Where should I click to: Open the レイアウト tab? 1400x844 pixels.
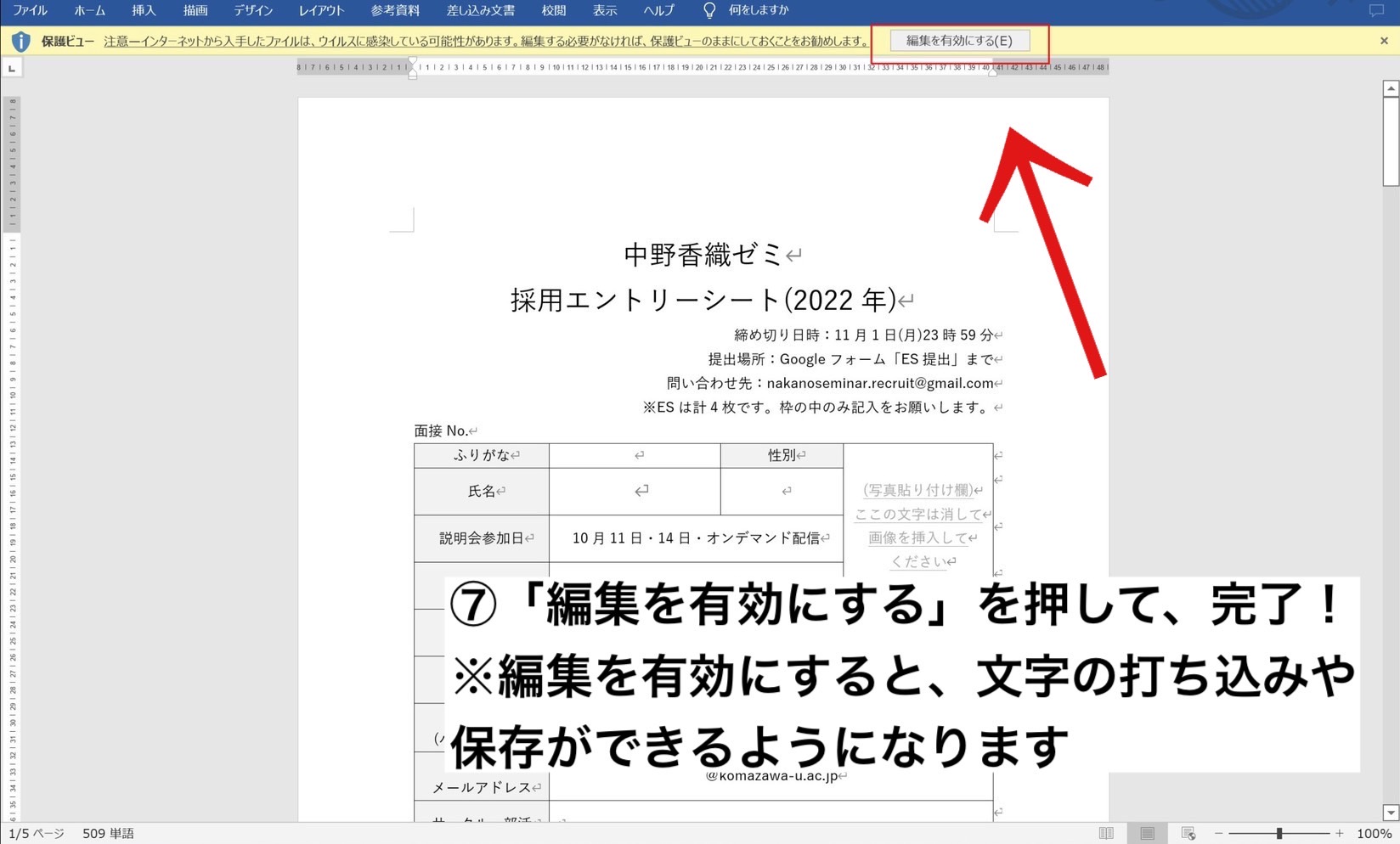click(321, 10)
